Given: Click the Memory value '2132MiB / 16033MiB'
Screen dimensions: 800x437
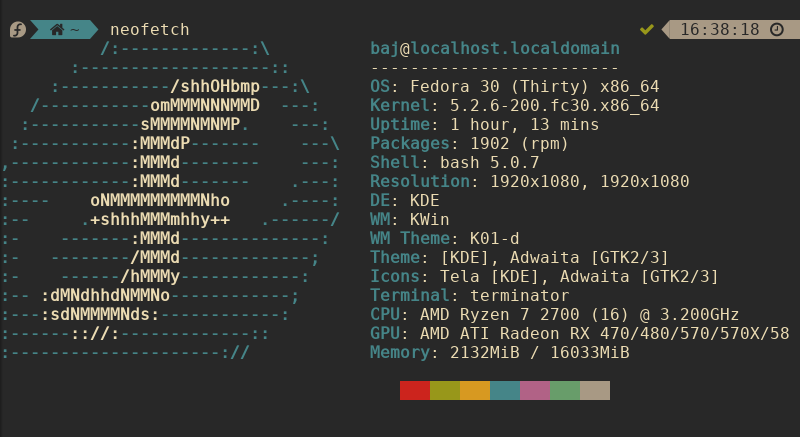Looking at the screenshot, I should [x=540, y=353].
